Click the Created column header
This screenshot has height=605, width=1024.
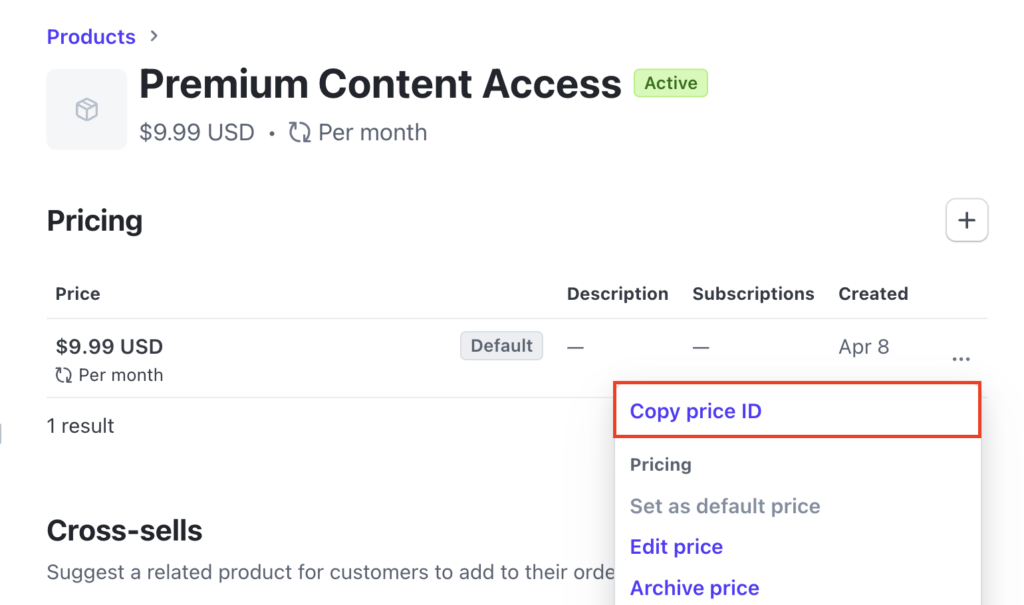(x=873, y=293)
